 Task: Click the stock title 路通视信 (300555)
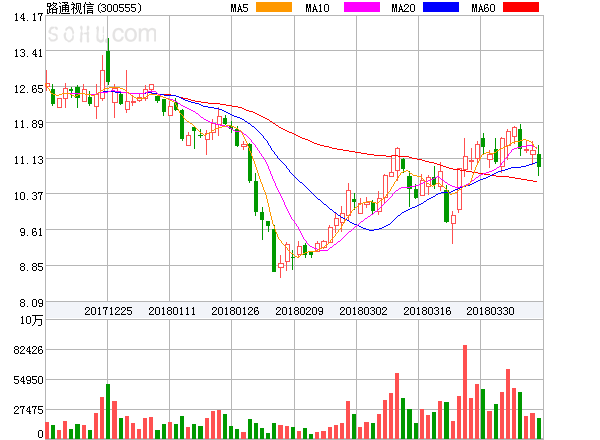94,8
